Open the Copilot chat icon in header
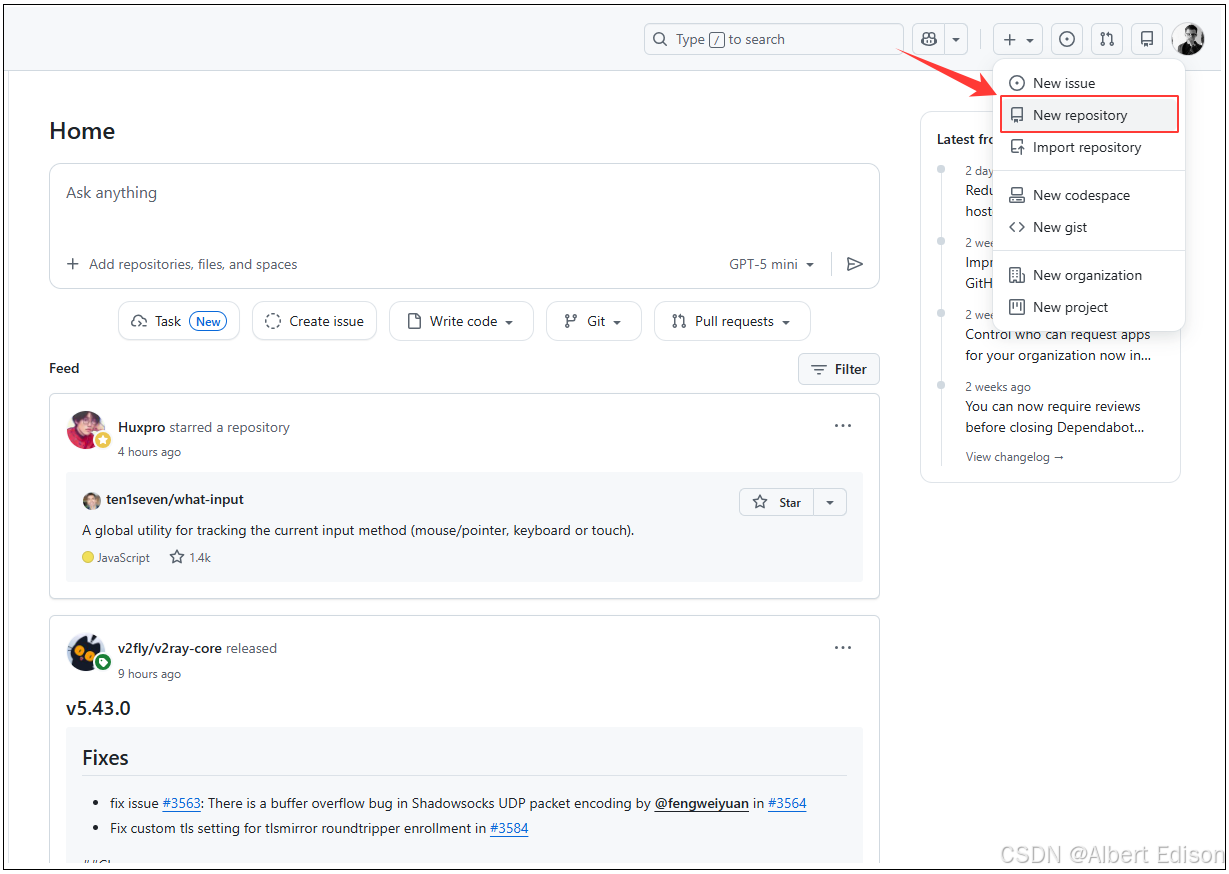This screenshot has height=874, width=1229. tap(929, 39)
